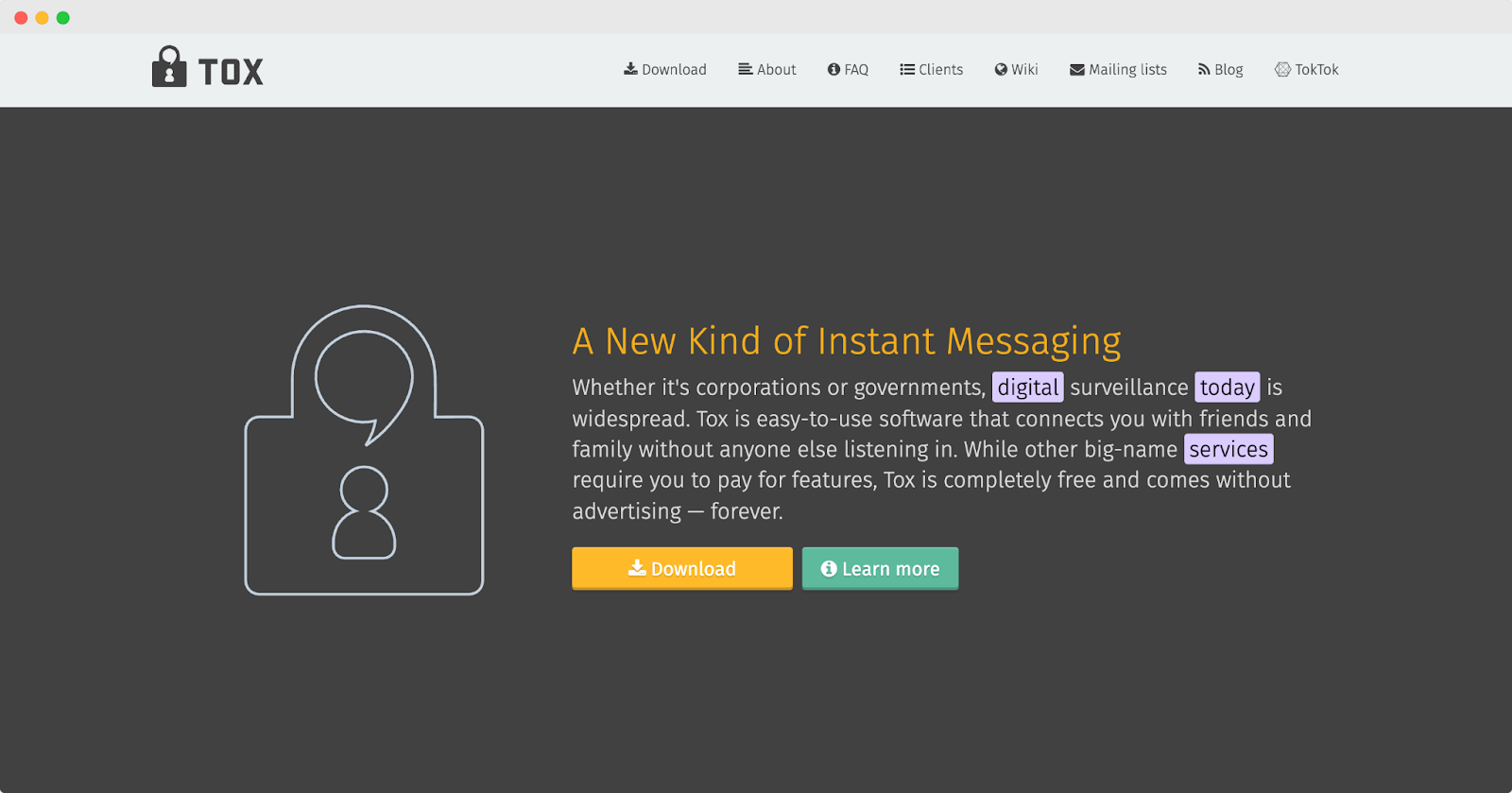The height and width of the screenshot is (793, 1512).
Task: Click the FAQ info circle icon
Action: pyautogui.click(x=833, y=69)
